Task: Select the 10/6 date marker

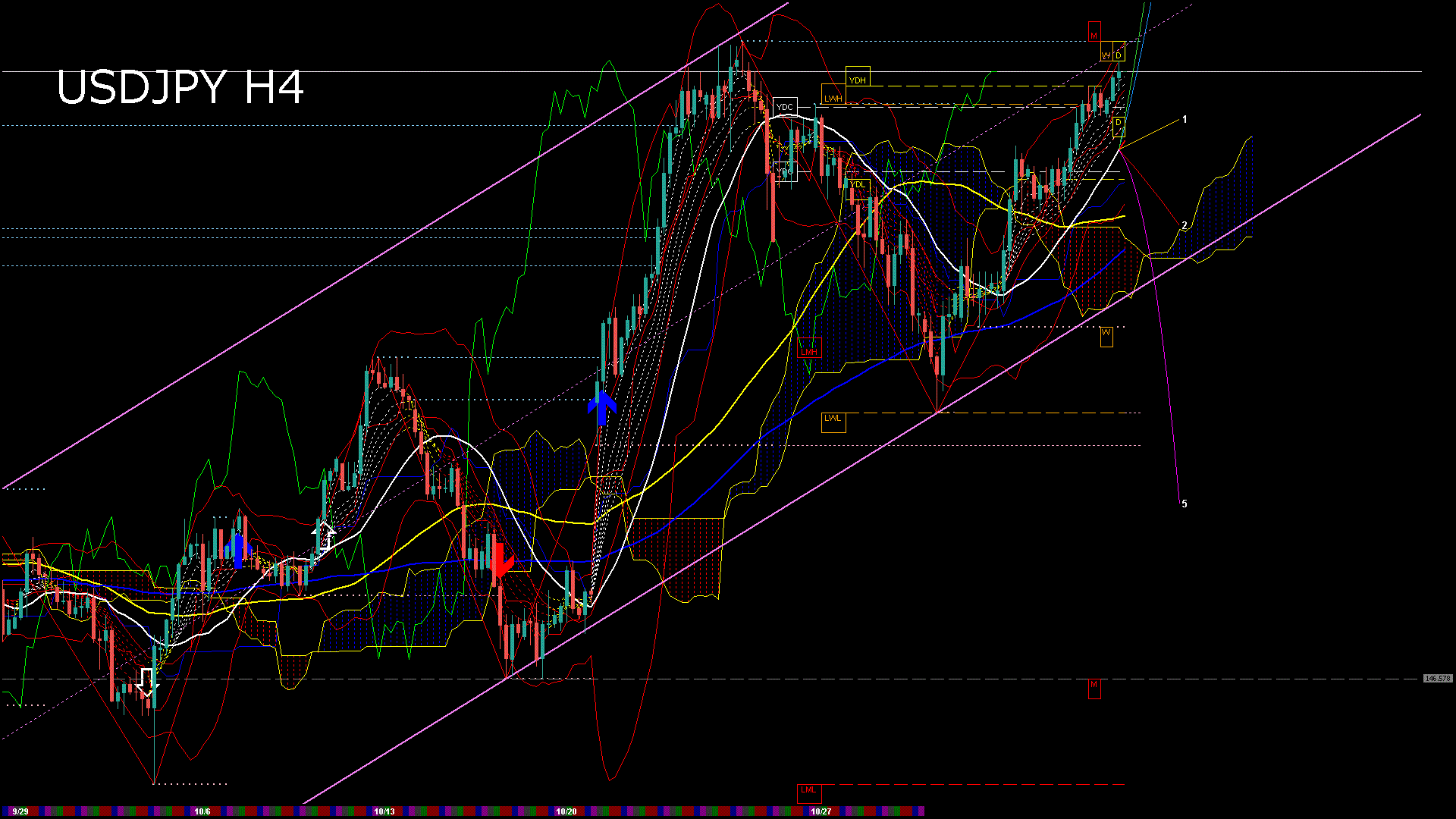Action: pyautogui.click(x=202, y=811)
